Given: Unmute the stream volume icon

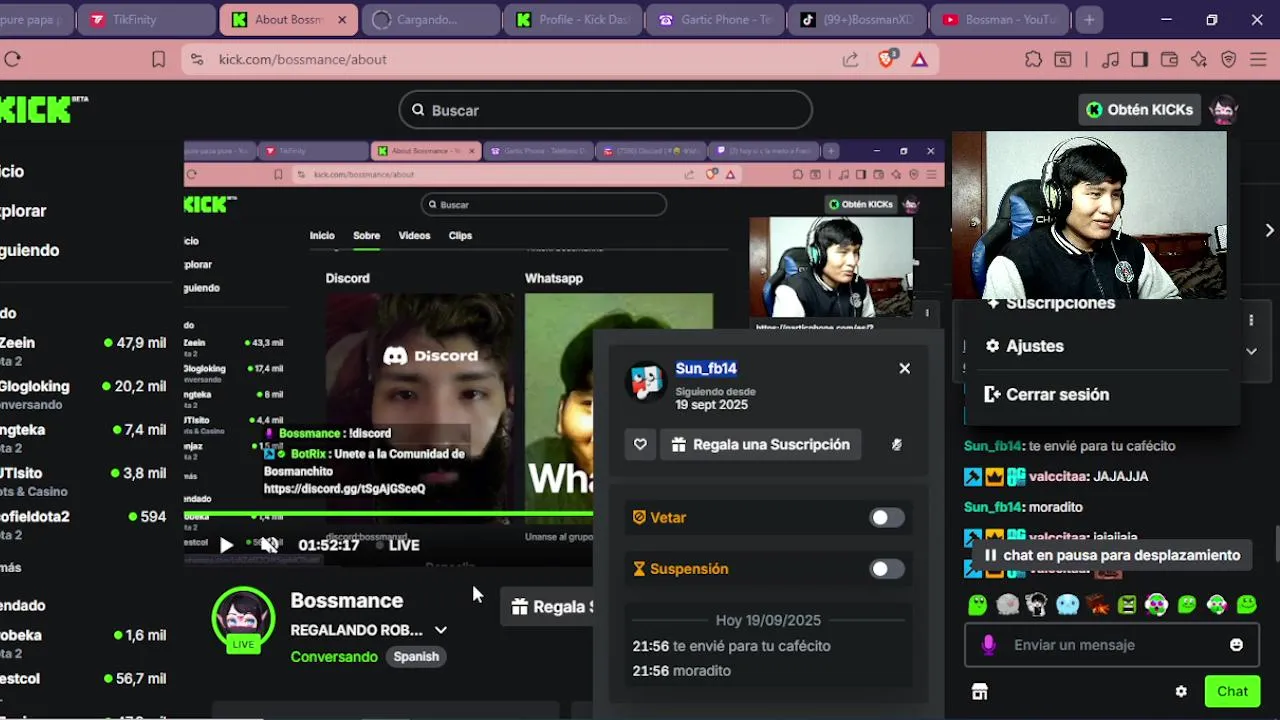Looking at the screenshot, I should tap(269, 545).
